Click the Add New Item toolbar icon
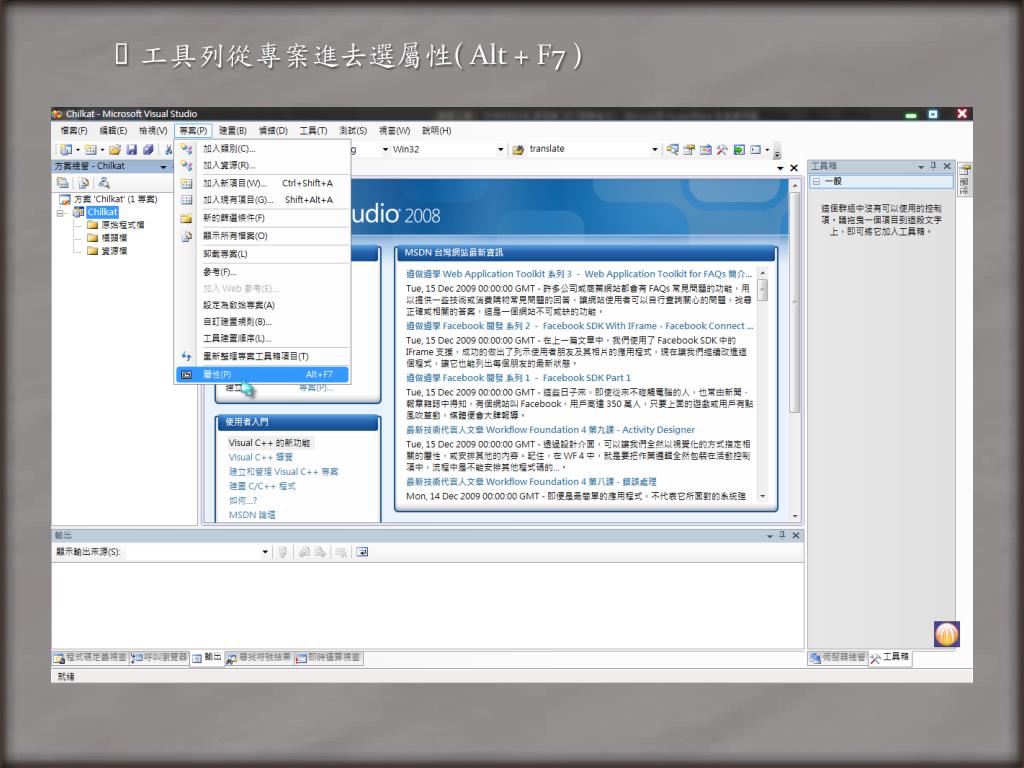Viewport: 1024px width, 768px height. point(91,150)
